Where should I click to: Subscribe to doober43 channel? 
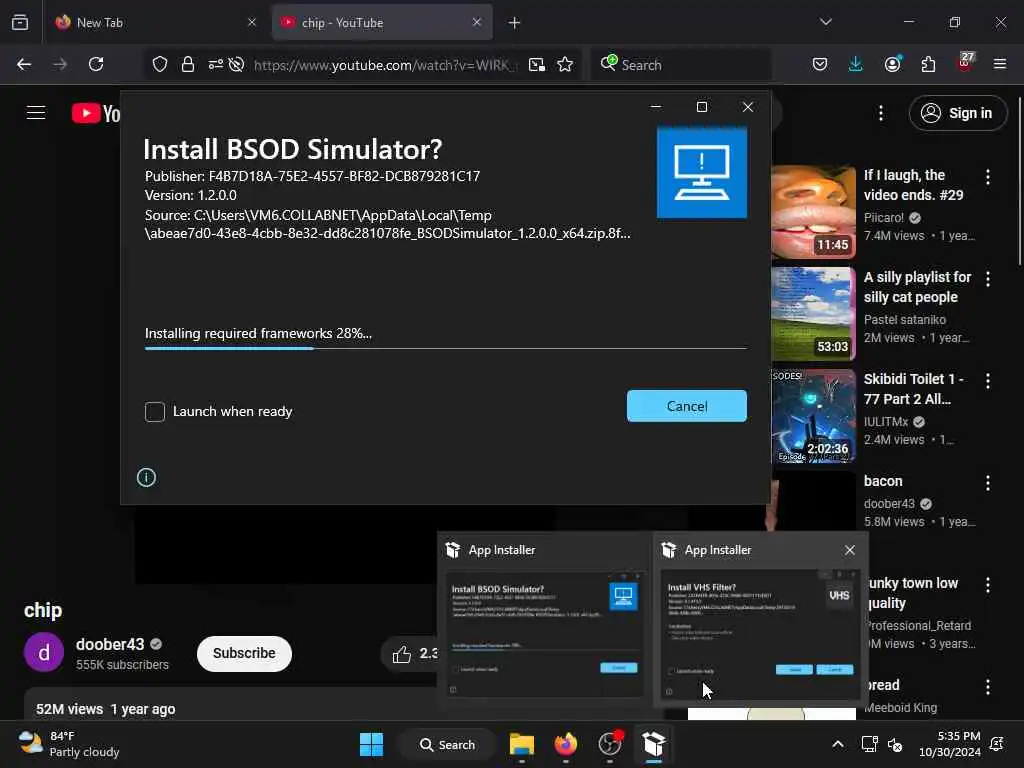tap(244, 653)
